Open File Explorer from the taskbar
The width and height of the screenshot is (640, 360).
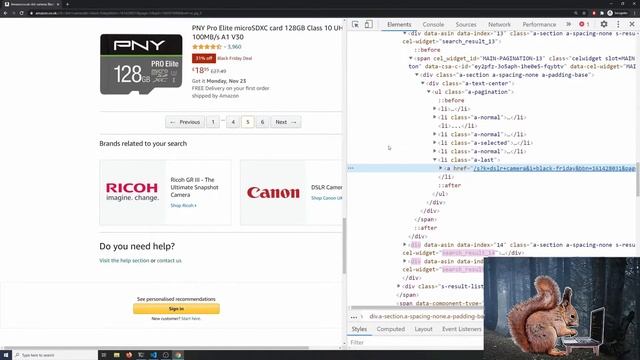(116, 355)
